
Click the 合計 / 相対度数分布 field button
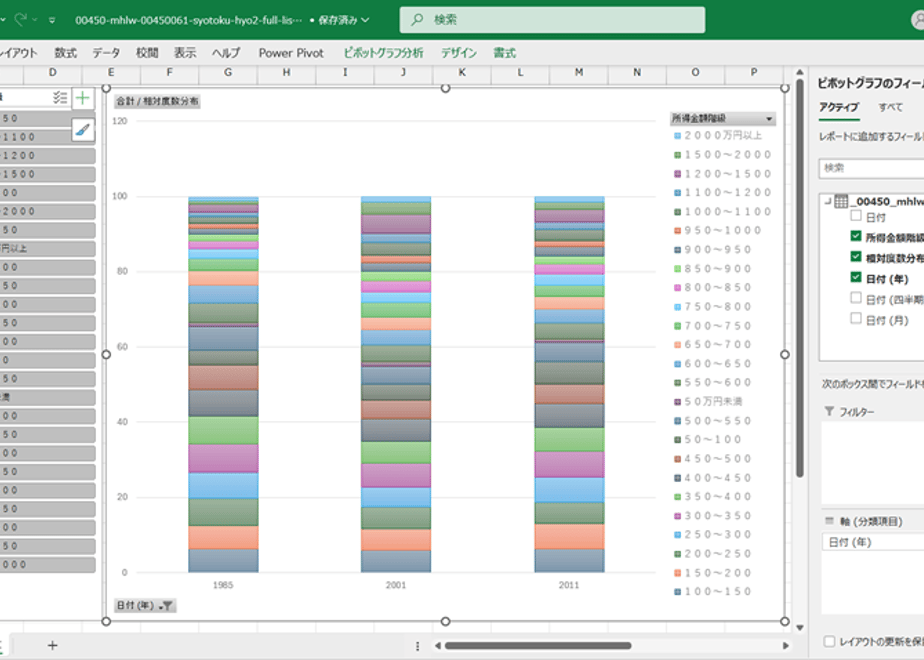(157, 101)
